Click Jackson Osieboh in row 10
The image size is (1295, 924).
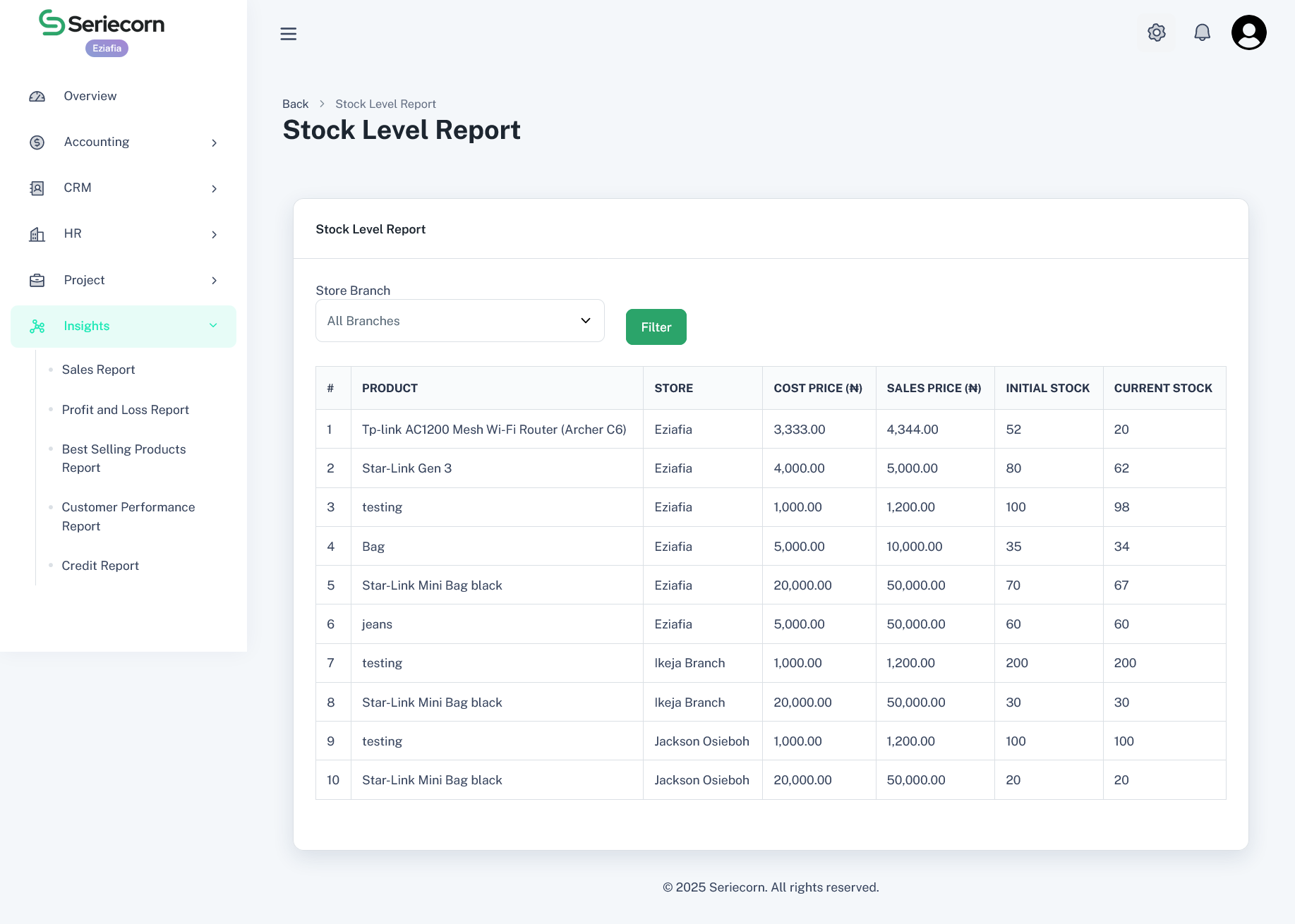click(x=701, y=780)
